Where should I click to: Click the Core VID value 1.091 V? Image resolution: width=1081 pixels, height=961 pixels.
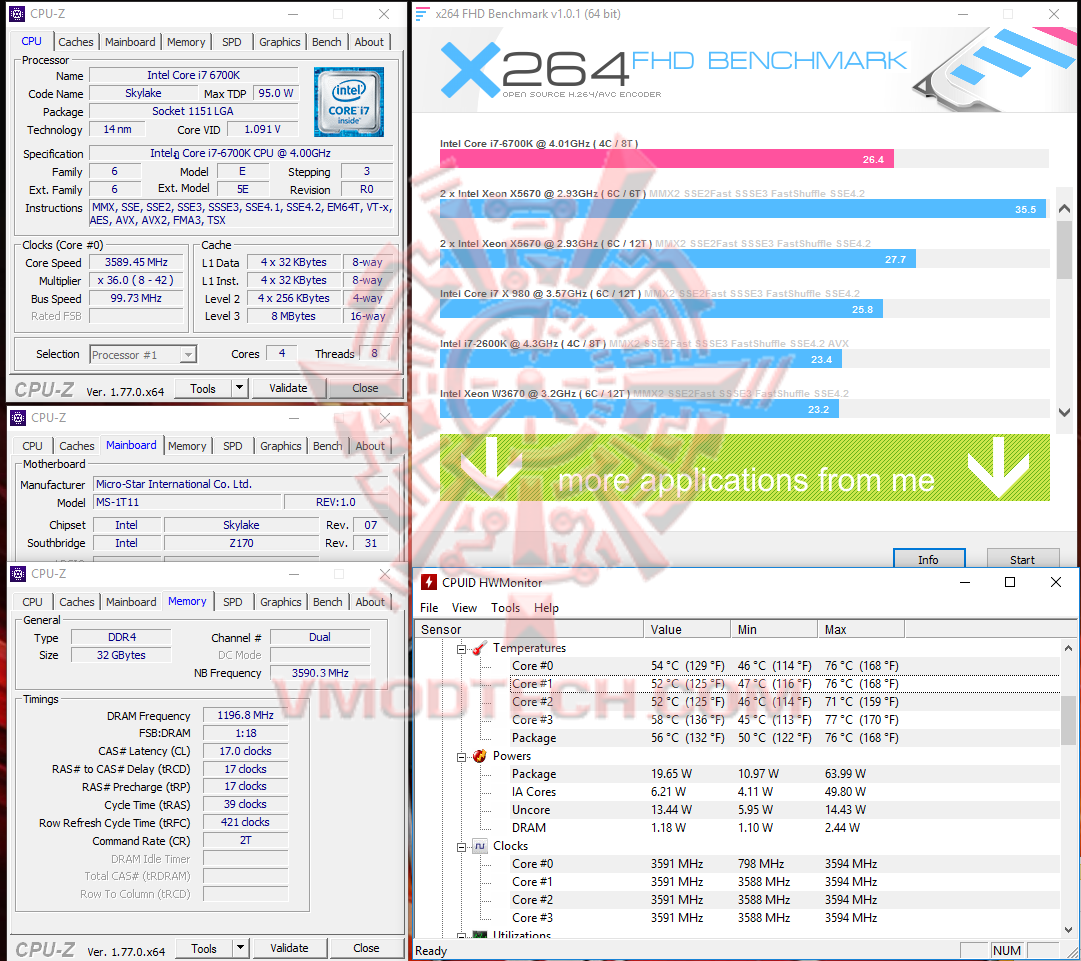(x=263, y=130)
